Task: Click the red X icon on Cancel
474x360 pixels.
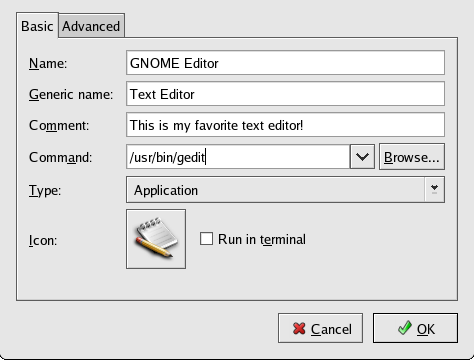Action: tap(299, 329)
